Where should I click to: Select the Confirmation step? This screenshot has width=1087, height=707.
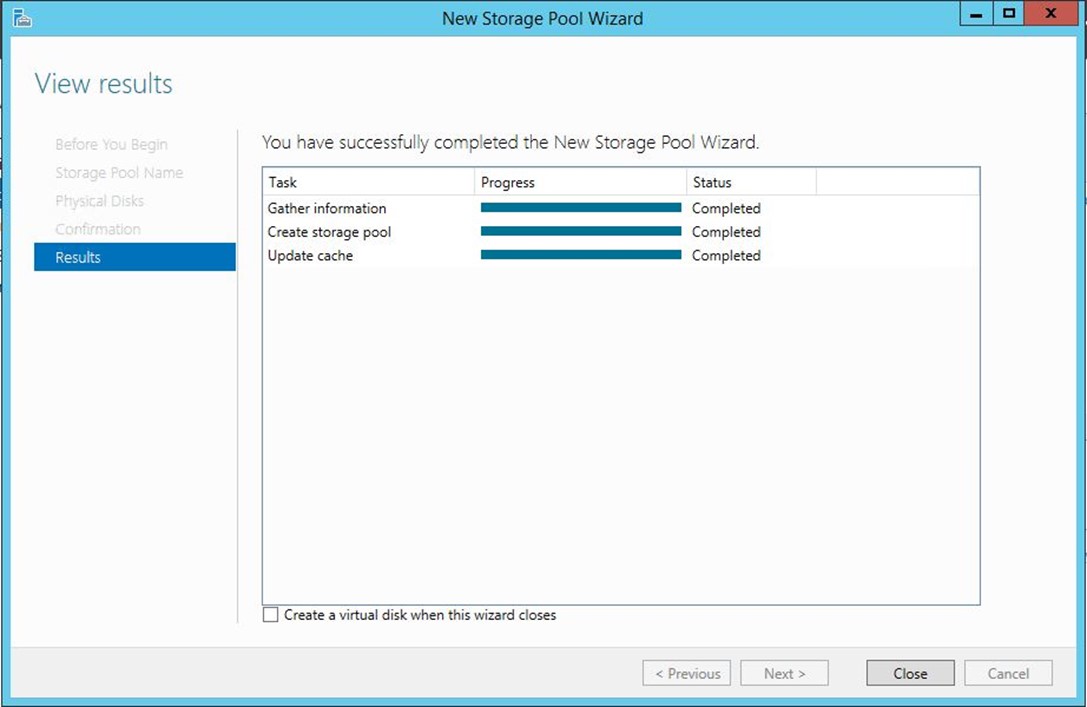(x=98, y=229)
